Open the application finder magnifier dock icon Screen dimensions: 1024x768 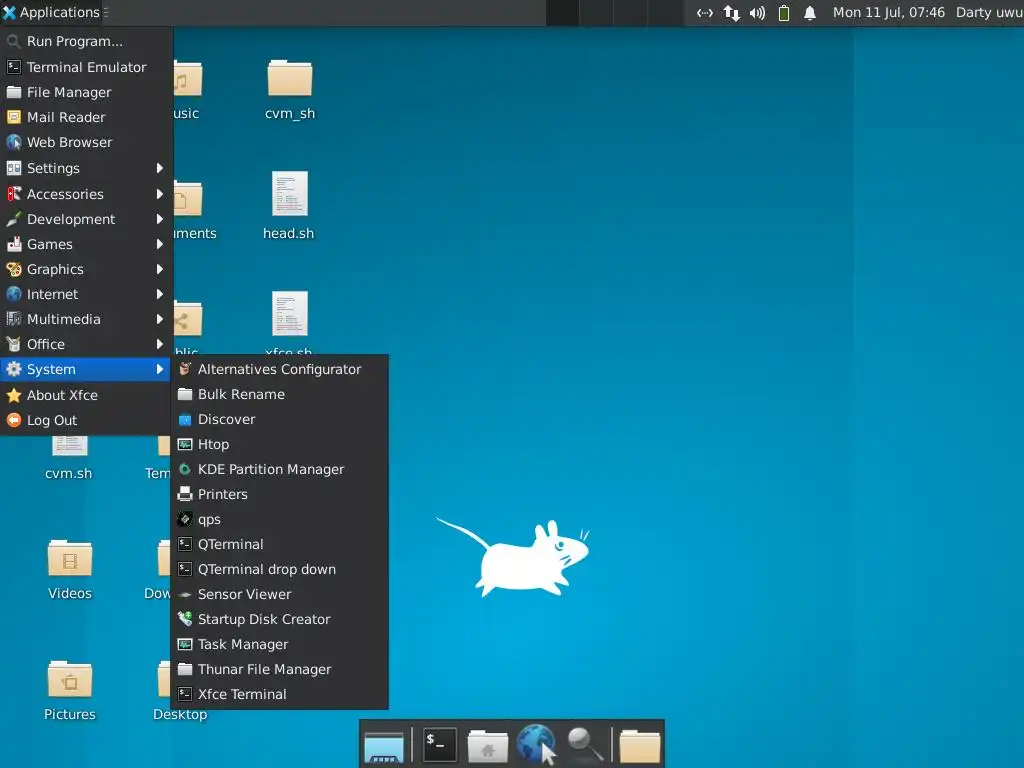[584, 744]
